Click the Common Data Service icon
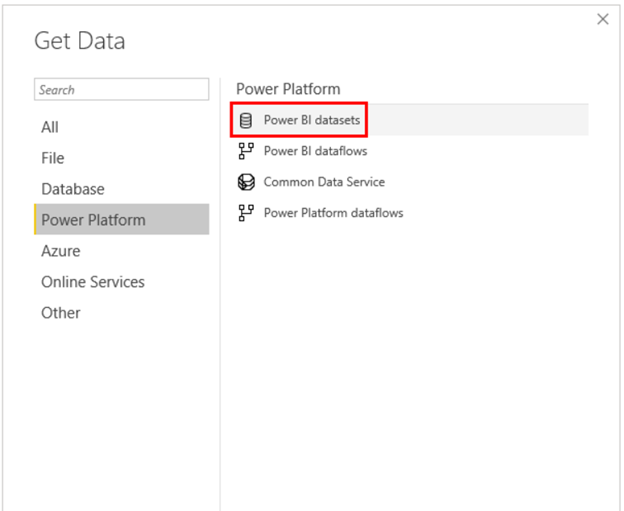 pos(246,182)
